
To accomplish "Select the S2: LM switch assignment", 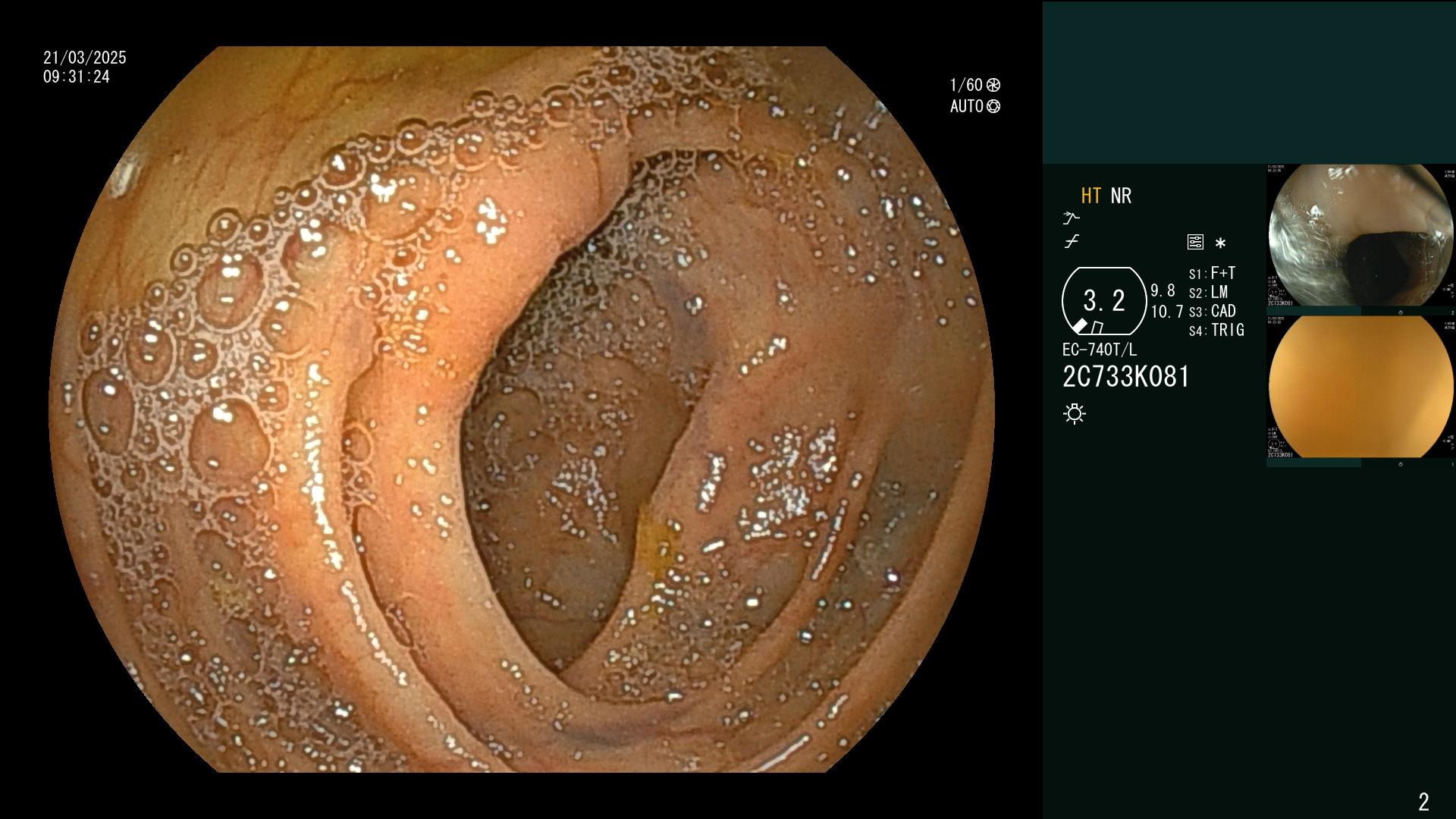I will coord(1209,293).
